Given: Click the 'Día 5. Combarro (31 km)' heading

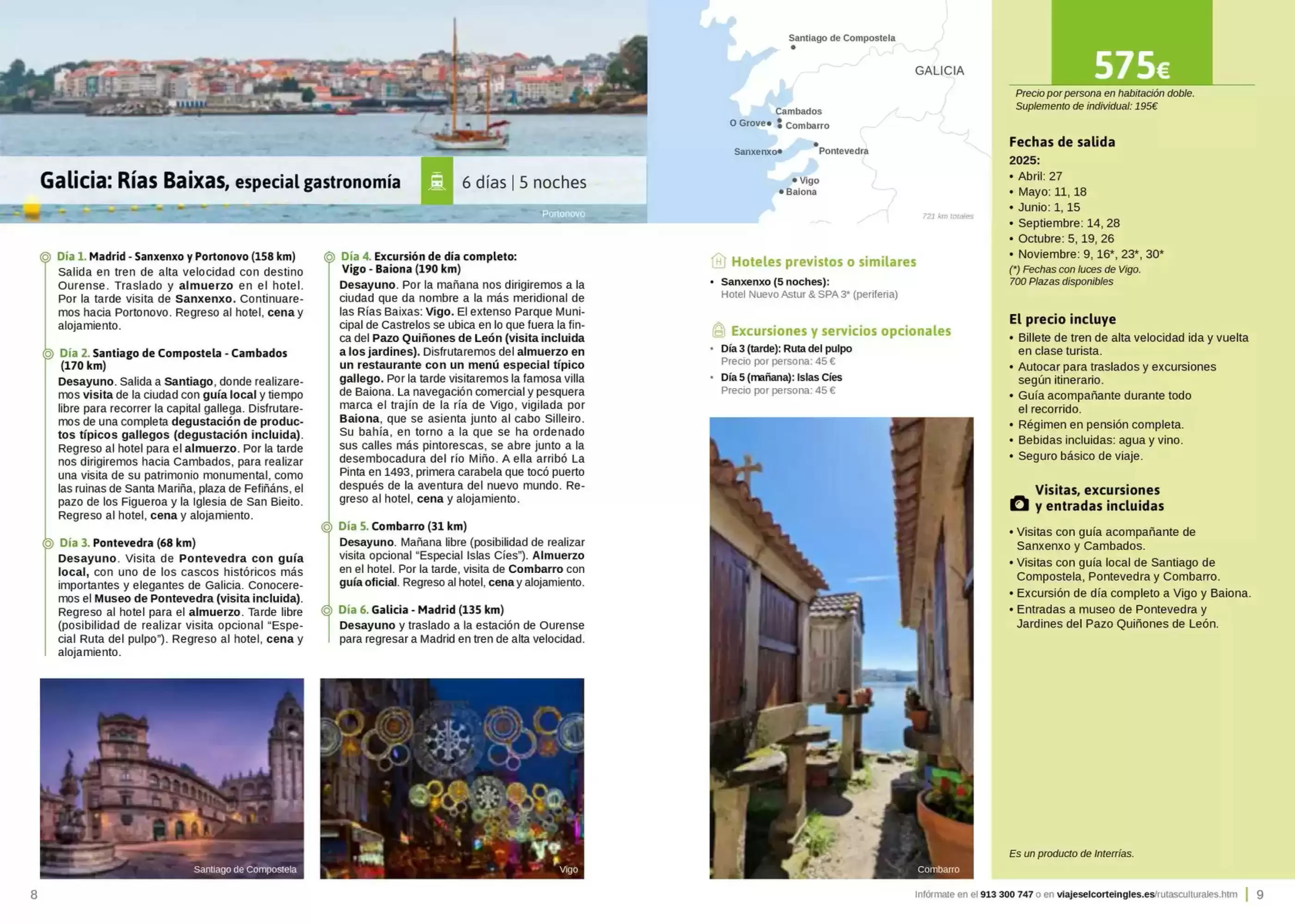Looking at the screenshot, I should click(x=403, y=526).
